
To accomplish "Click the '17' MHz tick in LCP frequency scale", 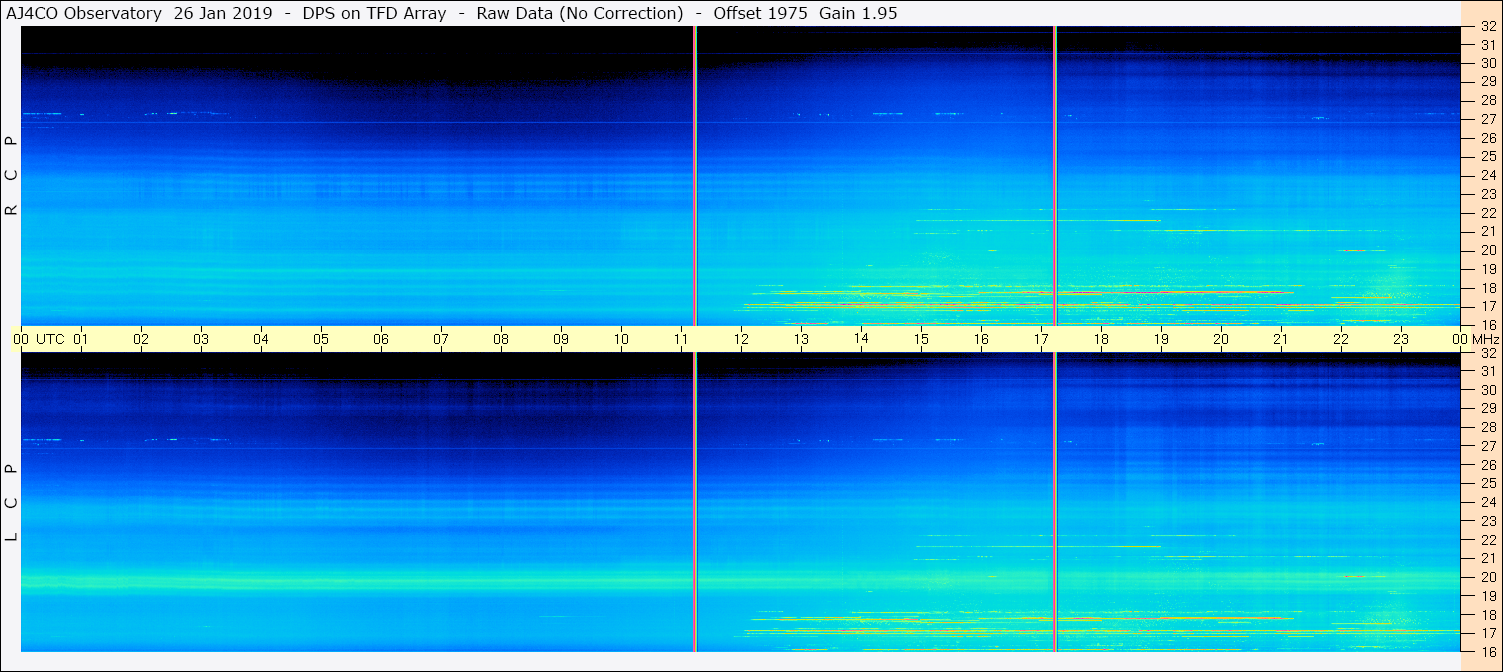I will coord(1488,633).
